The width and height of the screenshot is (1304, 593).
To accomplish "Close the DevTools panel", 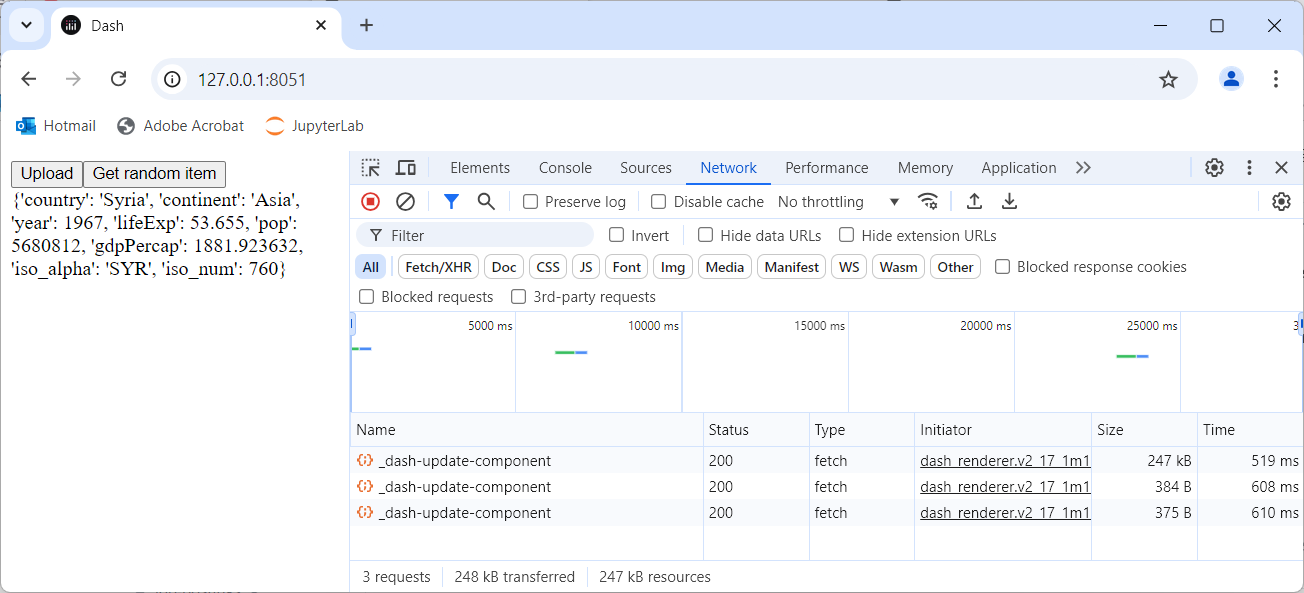I will coord(1281,168).
